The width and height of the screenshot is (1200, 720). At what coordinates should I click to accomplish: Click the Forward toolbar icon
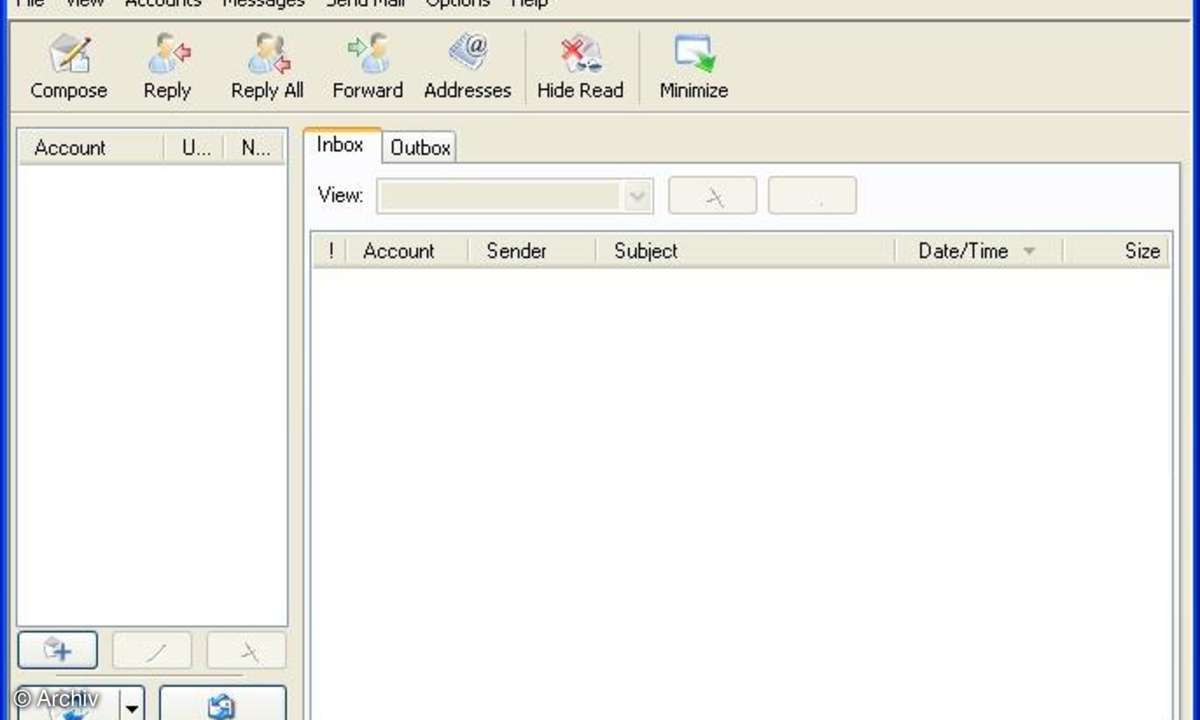367,55
